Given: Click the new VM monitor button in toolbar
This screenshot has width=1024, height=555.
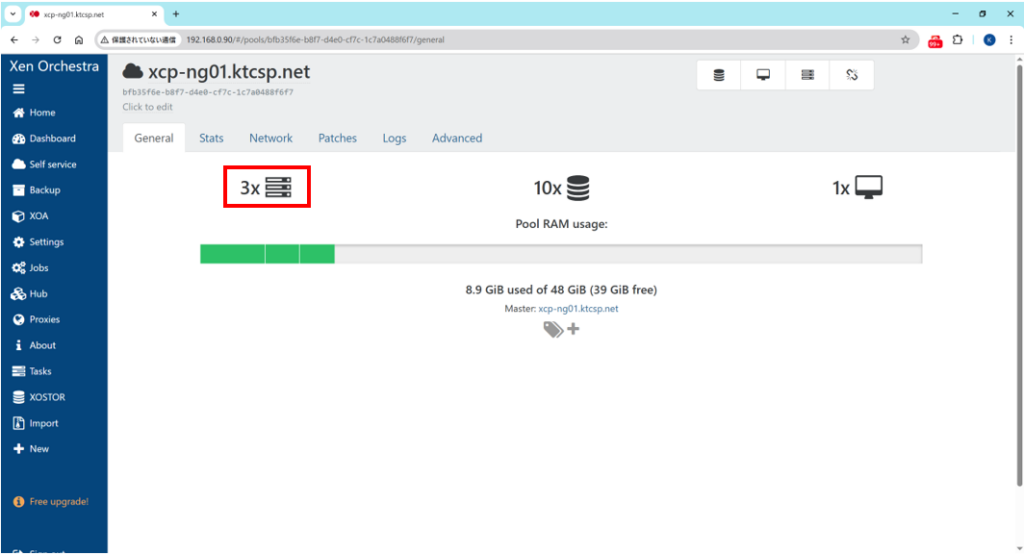Looking at the screenshot, I should coord(763,75).
